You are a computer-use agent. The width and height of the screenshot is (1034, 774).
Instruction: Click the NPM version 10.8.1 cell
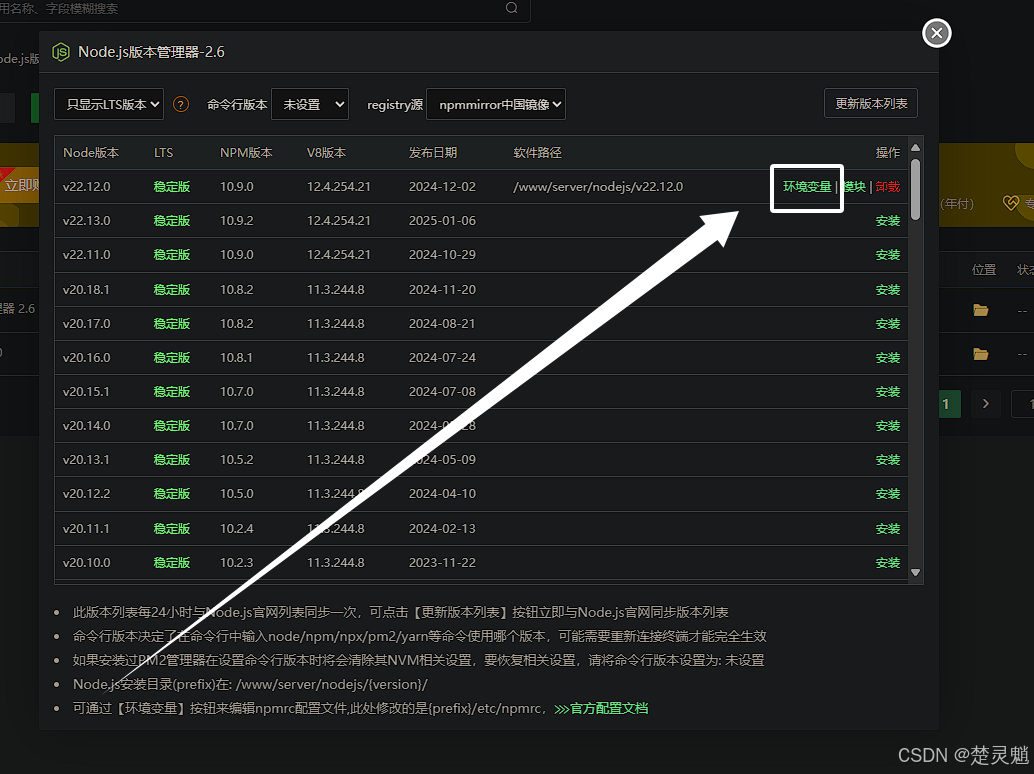tap(237, 358)
